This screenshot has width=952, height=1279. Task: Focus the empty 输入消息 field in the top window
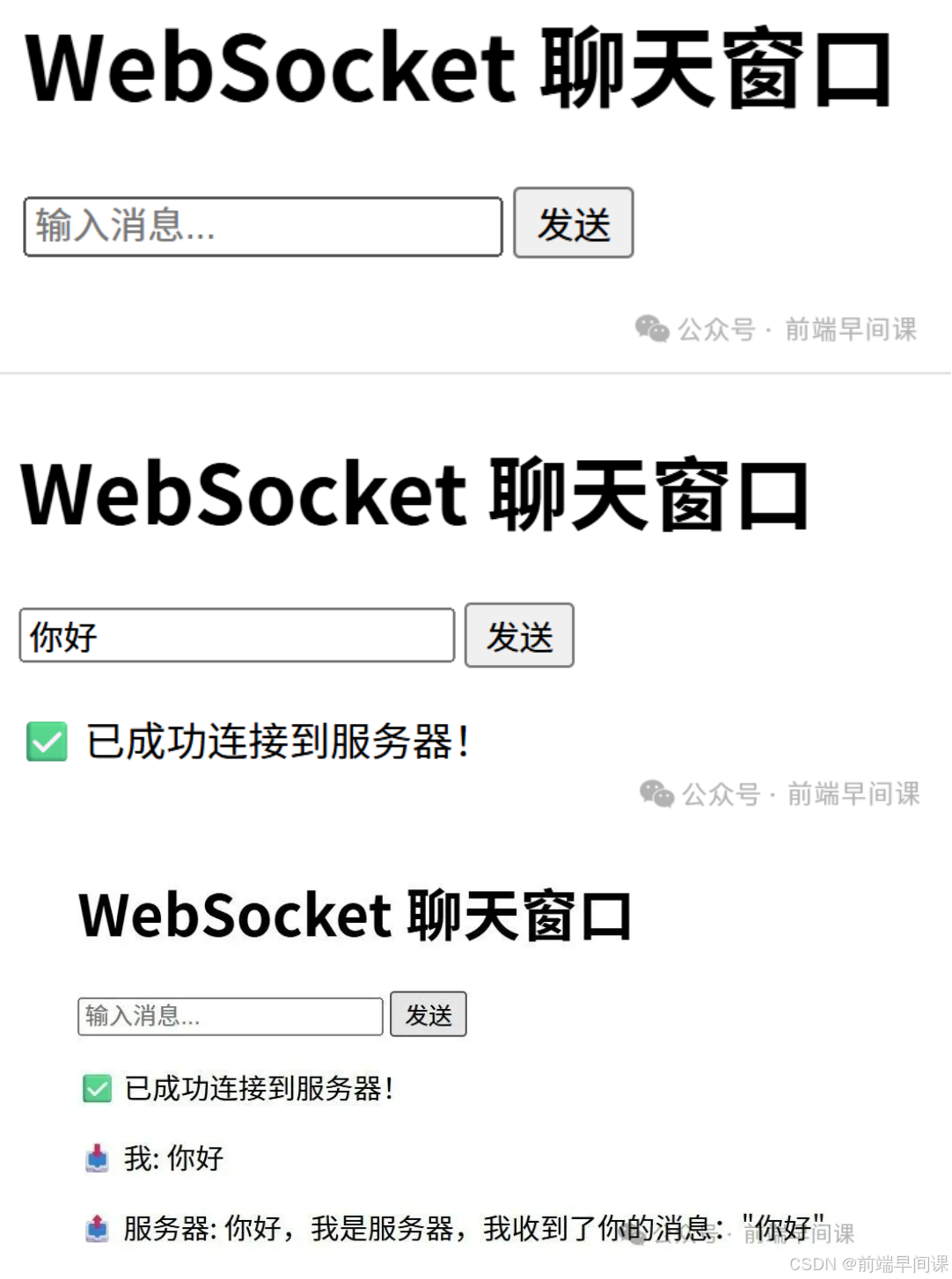[263, 227]
